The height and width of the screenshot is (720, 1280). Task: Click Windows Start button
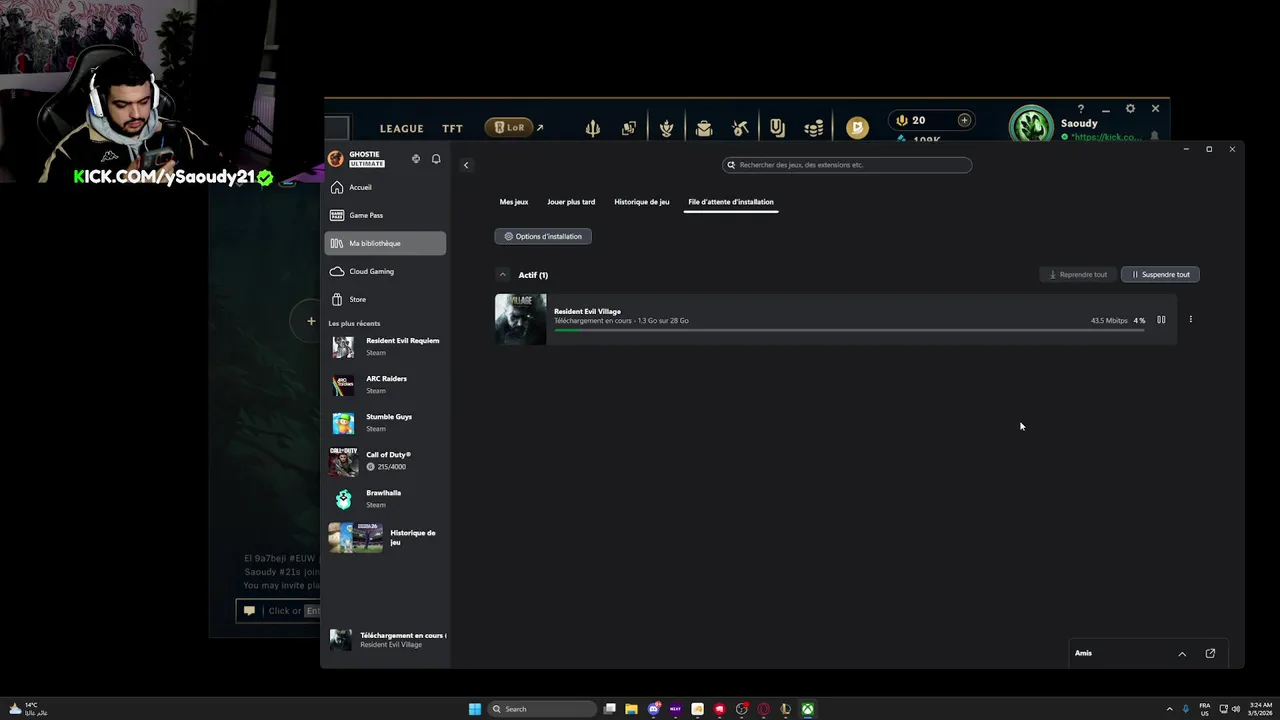click(x=475, y=709)
